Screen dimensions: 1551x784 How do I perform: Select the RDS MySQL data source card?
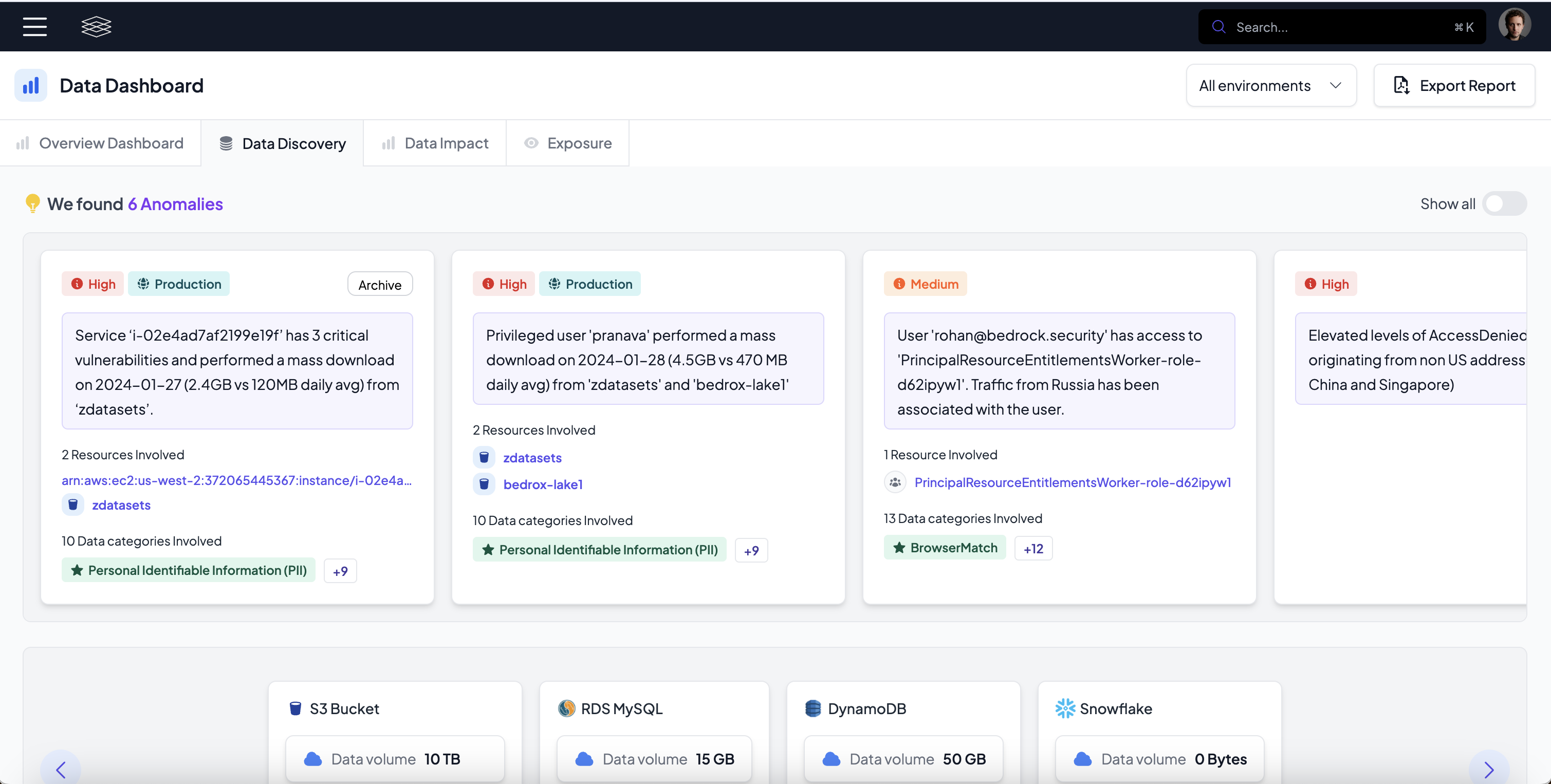coord(655,732)
